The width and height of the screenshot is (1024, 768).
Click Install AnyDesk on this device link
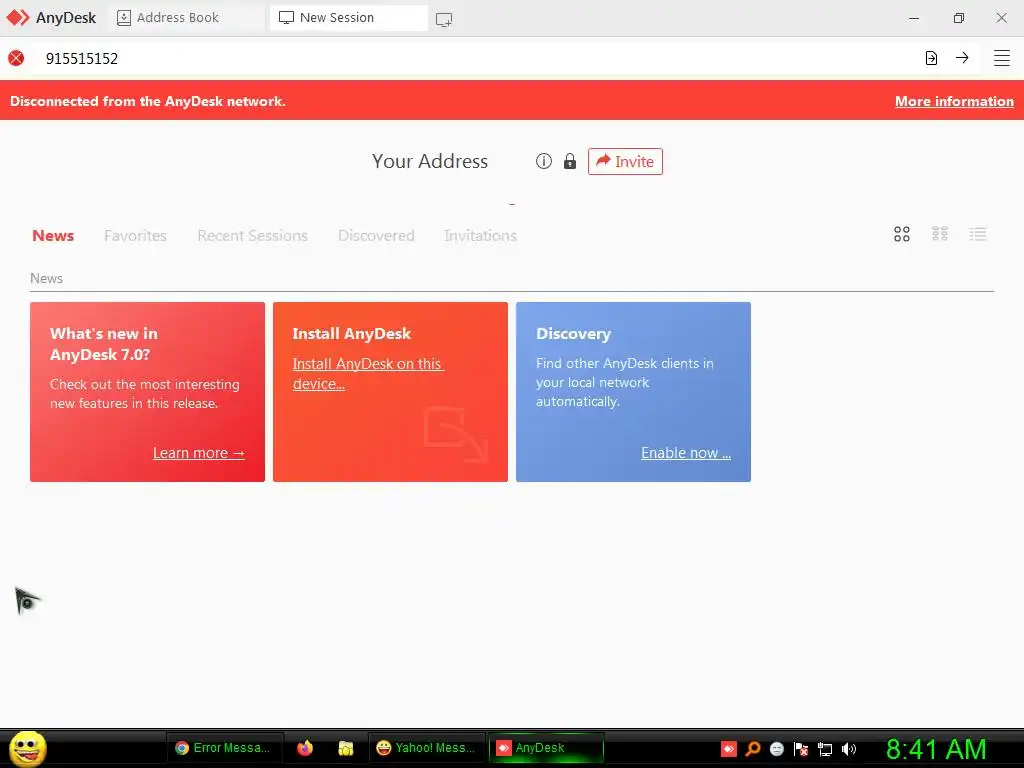(x=368, y=374)
